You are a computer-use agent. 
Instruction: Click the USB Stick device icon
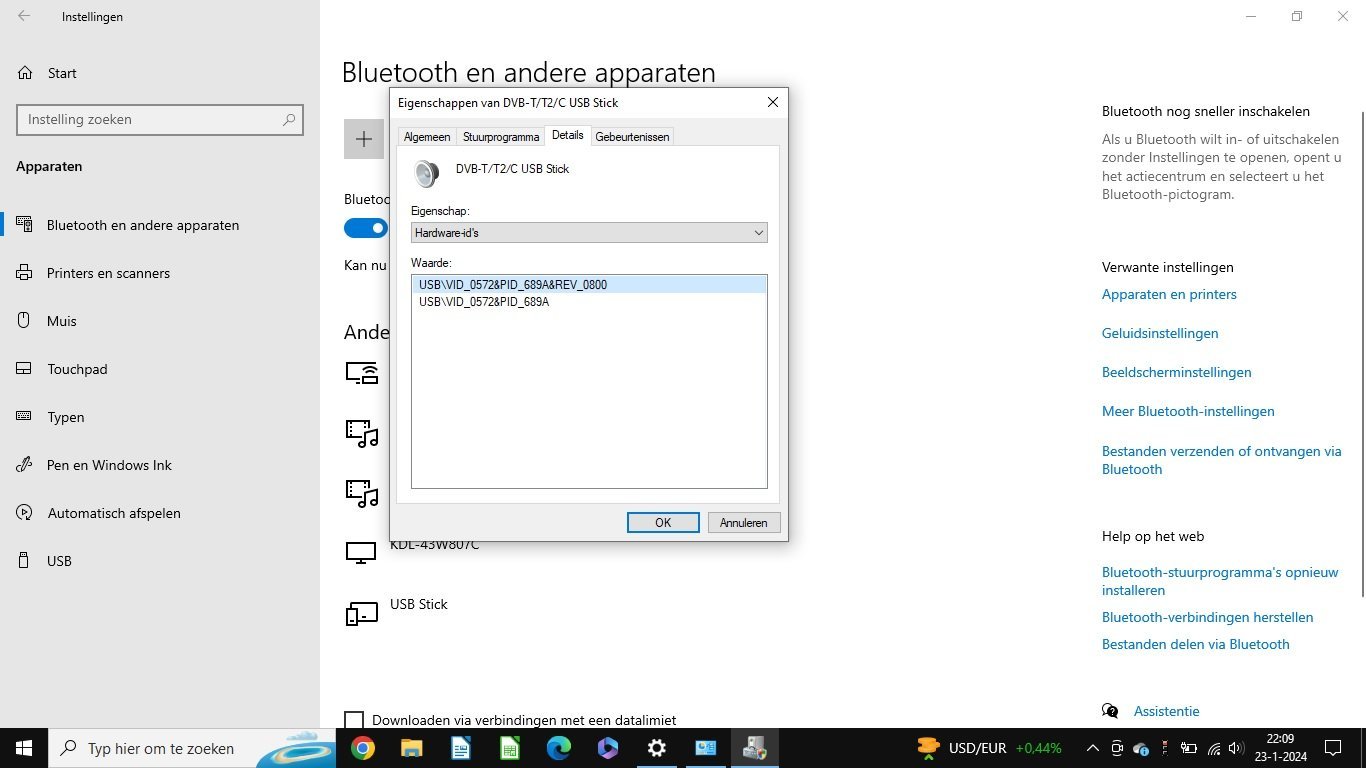click(x=361, y=612)
